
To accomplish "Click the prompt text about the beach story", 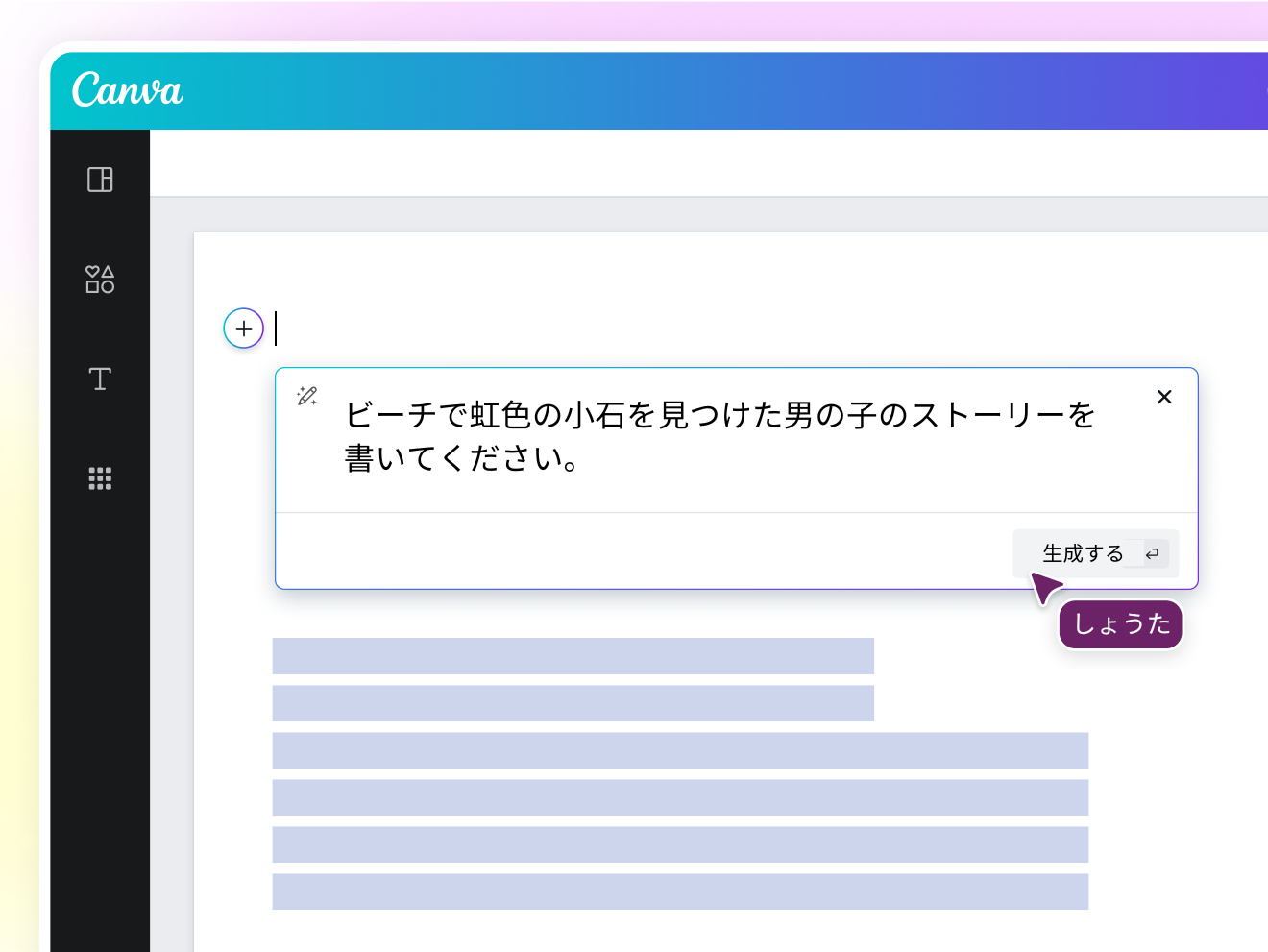I will [x=720, y=415].
